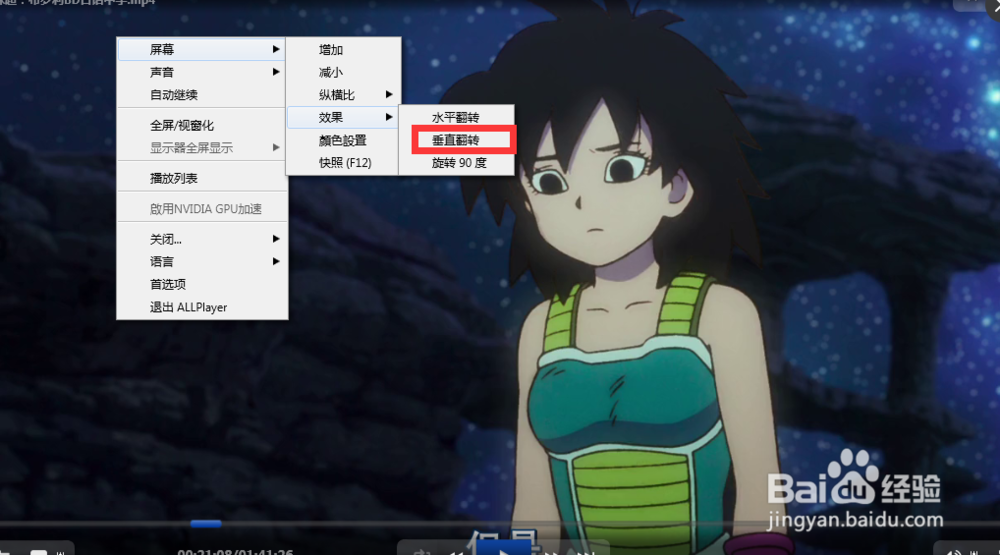Image resolution: width=1000 pixels, height=555 pixels.
Task: Open 播放列表 from the context menu
Action: tap(202, 178)
